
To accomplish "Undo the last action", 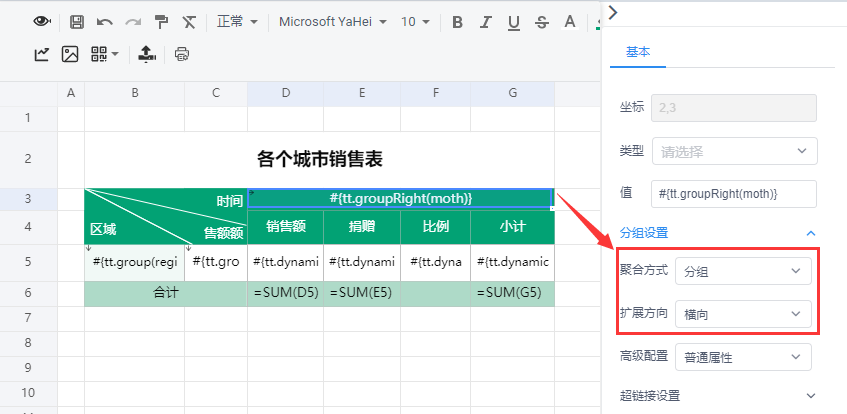I will click(105, 22).
